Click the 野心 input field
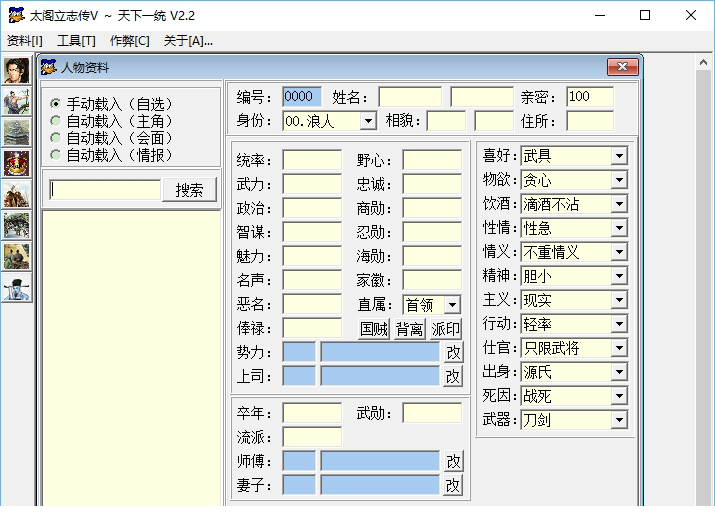The image size is (715, 526). click(432, 160)
